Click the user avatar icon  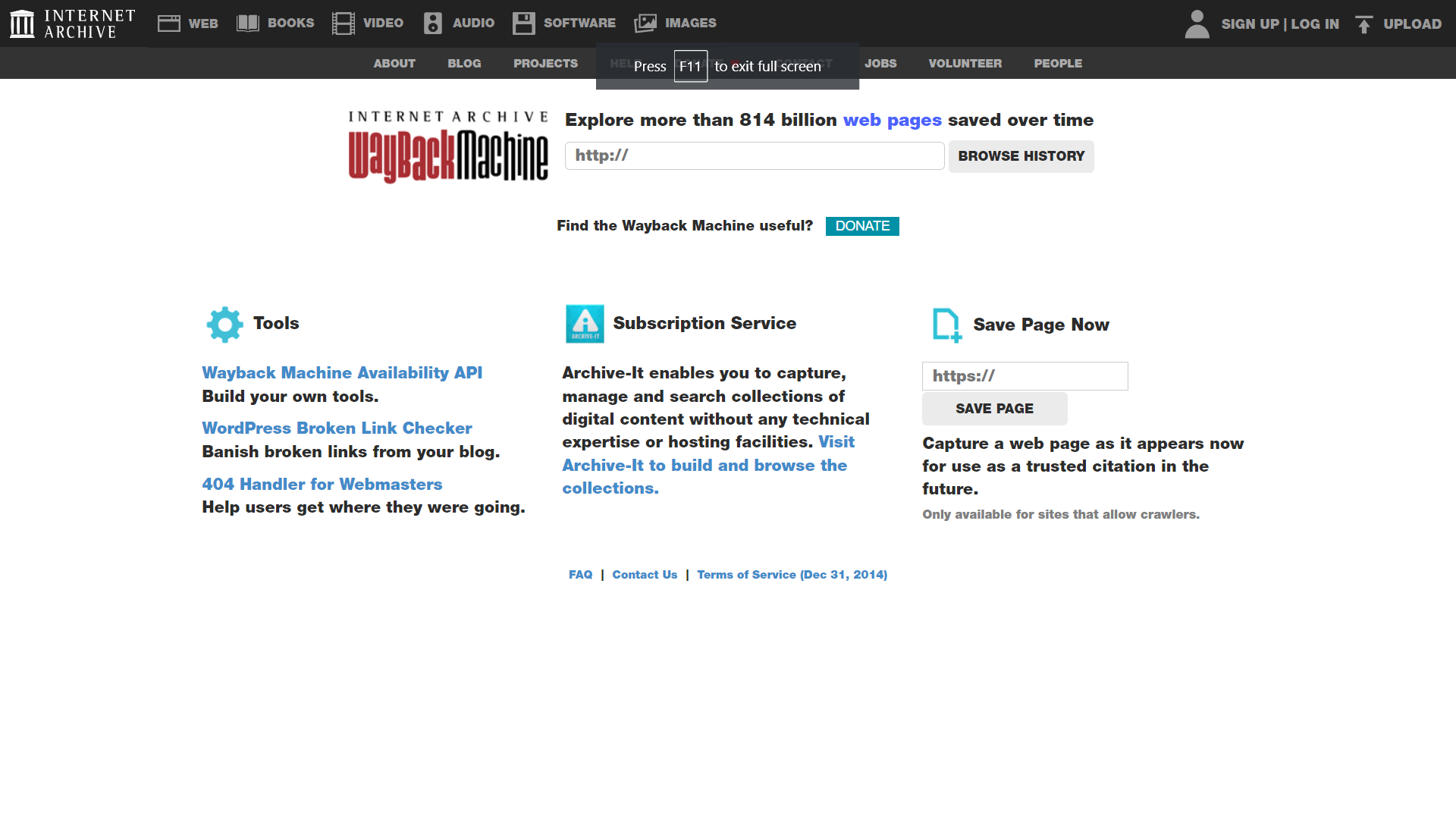[x=1197, y=24]
